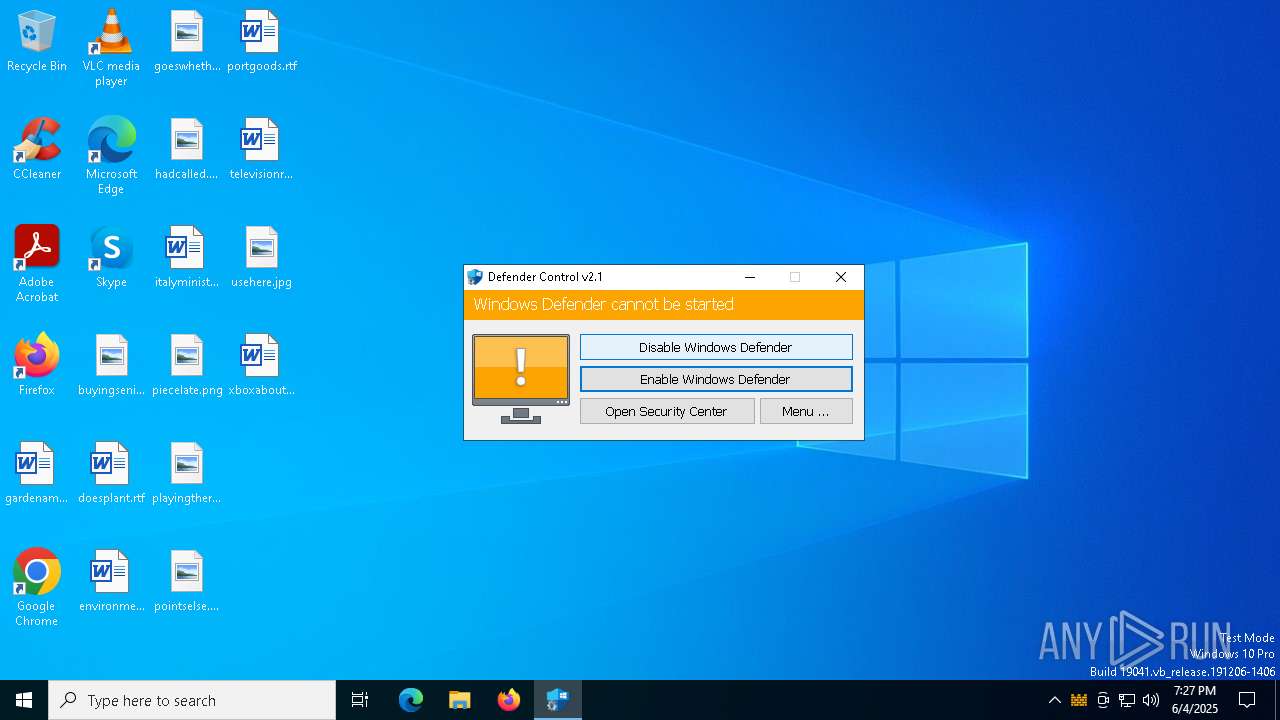Image resolution: width=1280 pixels, height=720 pixels.
Task: Select the CCleaner desktop shortcut
Action: [37, 150]
